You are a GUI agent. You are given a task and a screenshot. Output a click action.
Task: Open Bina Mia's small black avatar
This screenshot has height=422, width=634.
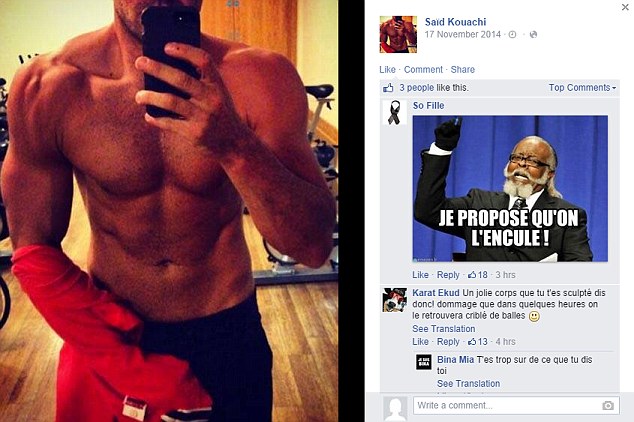pyautogui.click(x=424, y=362)
